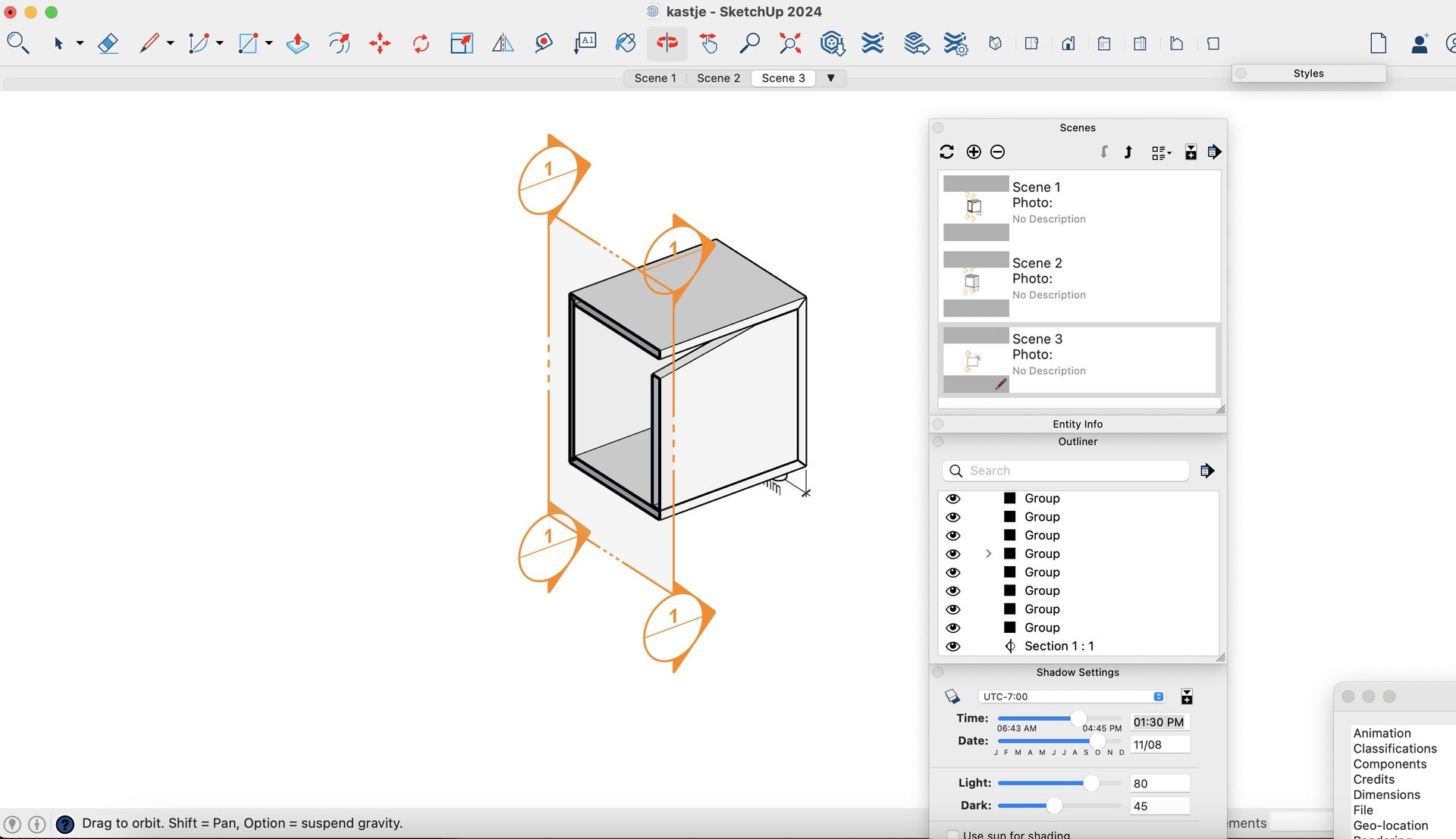Select the Move tool
Viewport: 1456px width, 839px height.
tap(380, 43)
